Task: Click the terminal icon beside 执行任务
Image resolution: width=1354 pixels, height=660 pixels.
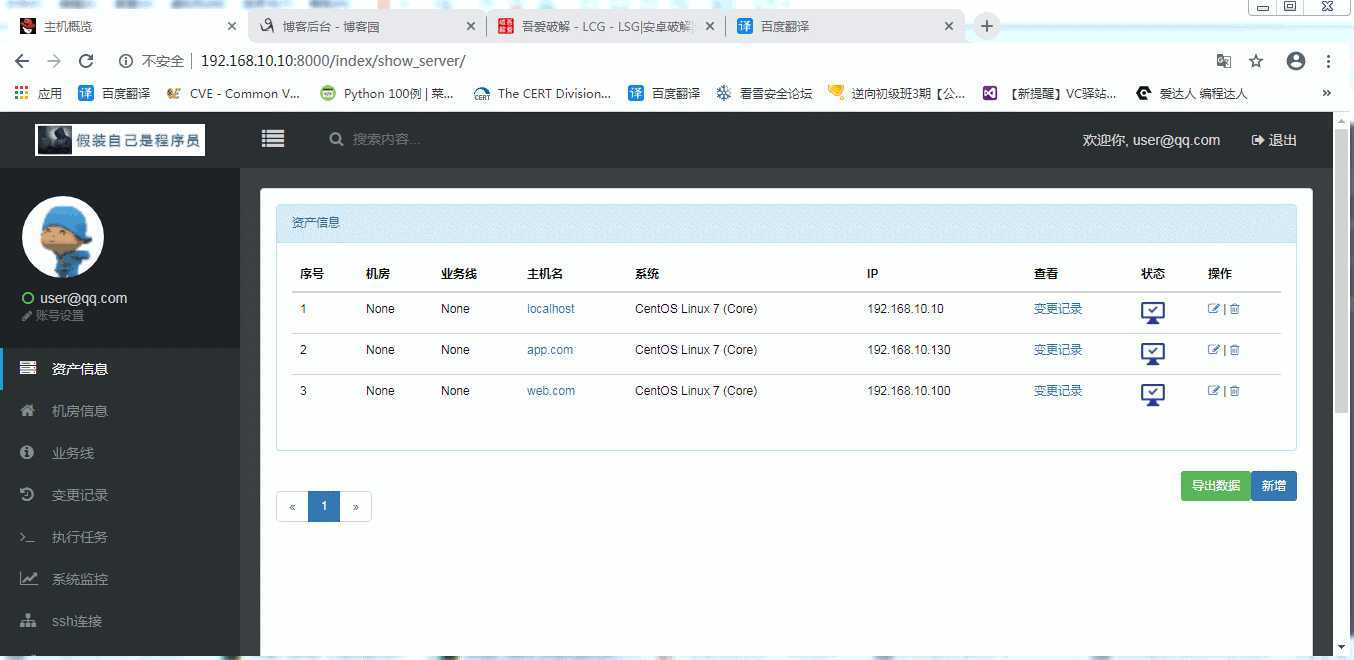Action: 28,537
